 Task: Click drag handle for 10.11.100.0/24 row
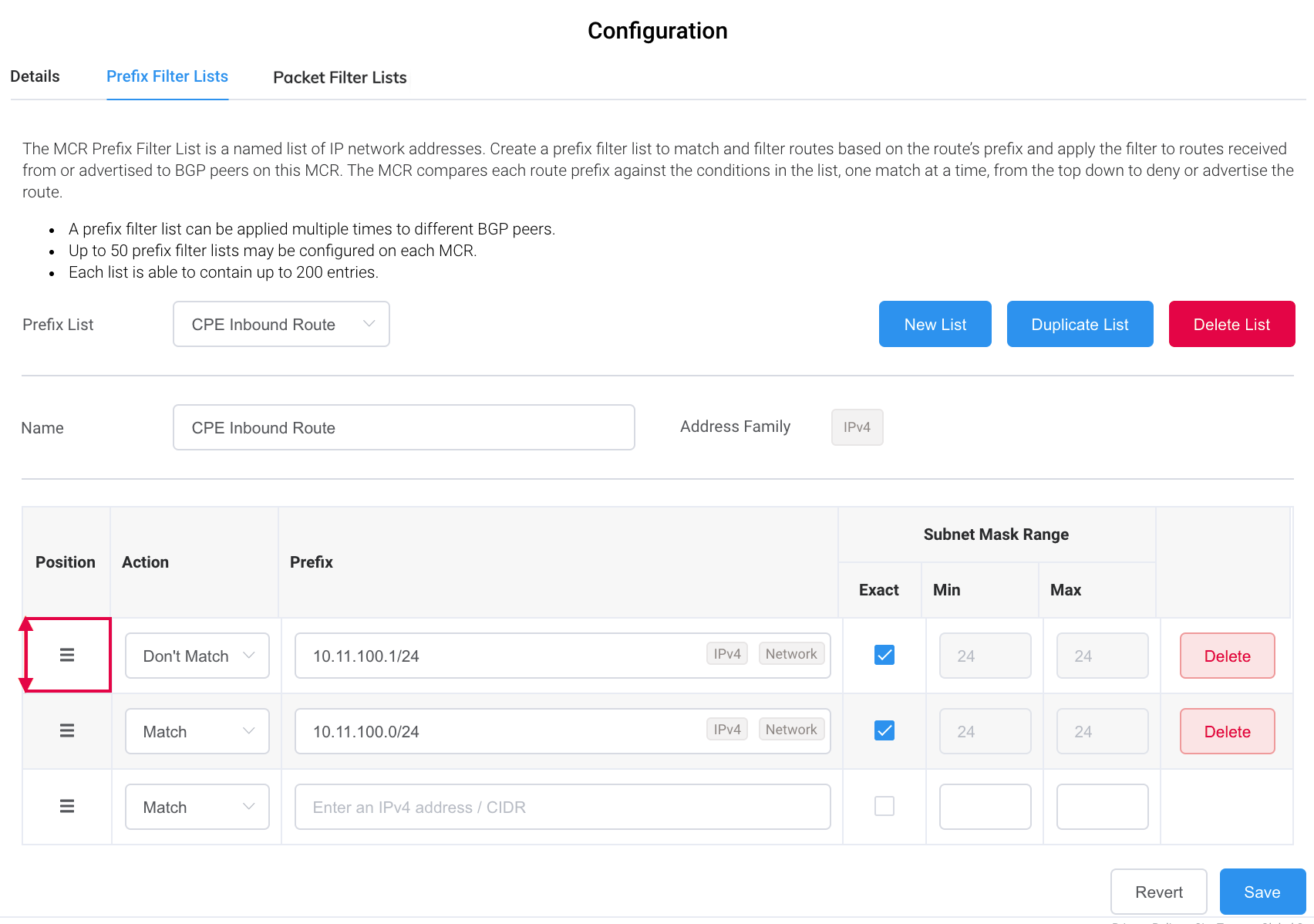tap(67, 730)
